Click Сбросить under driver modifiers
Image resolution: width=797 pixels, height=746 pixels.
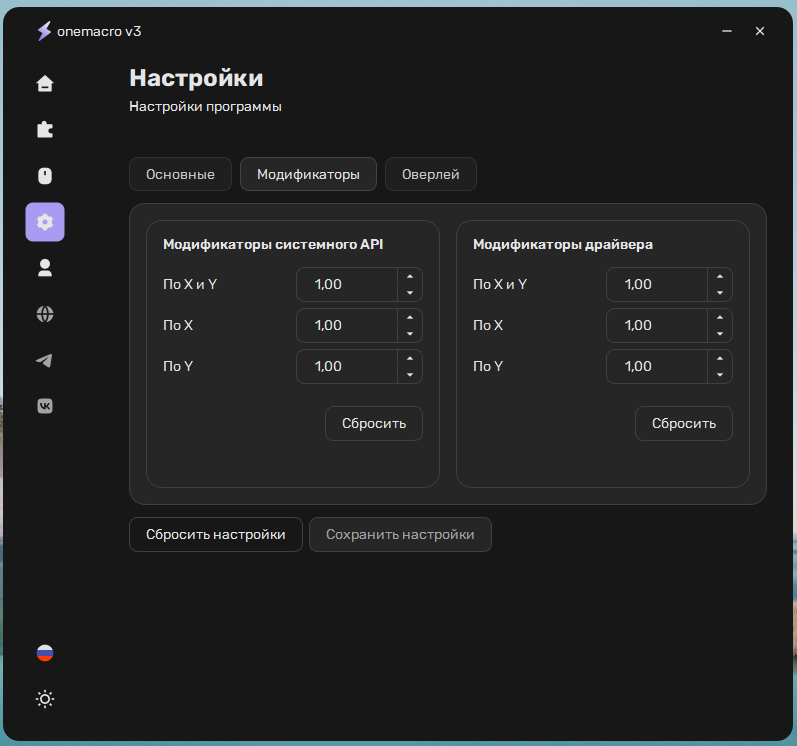pos(684,423)
